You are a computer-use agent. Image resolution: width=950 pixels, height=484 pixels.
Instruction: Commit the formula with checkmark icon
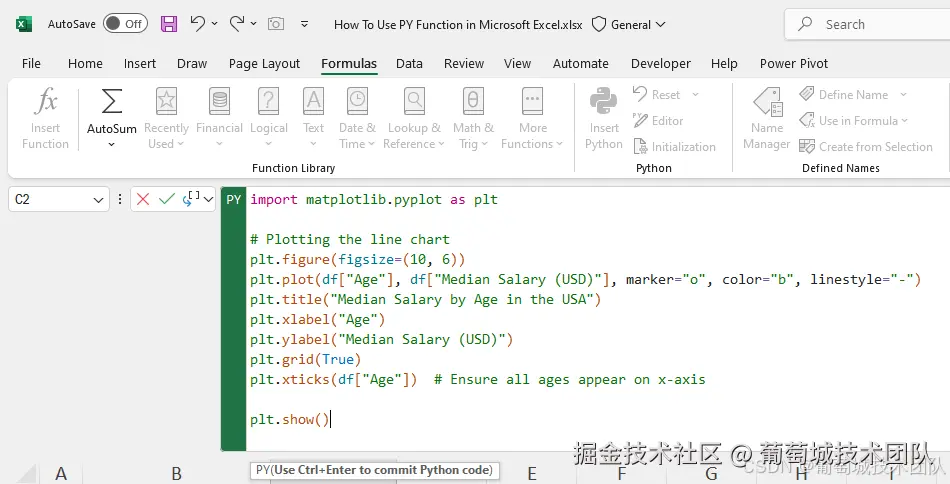point(167,199)
